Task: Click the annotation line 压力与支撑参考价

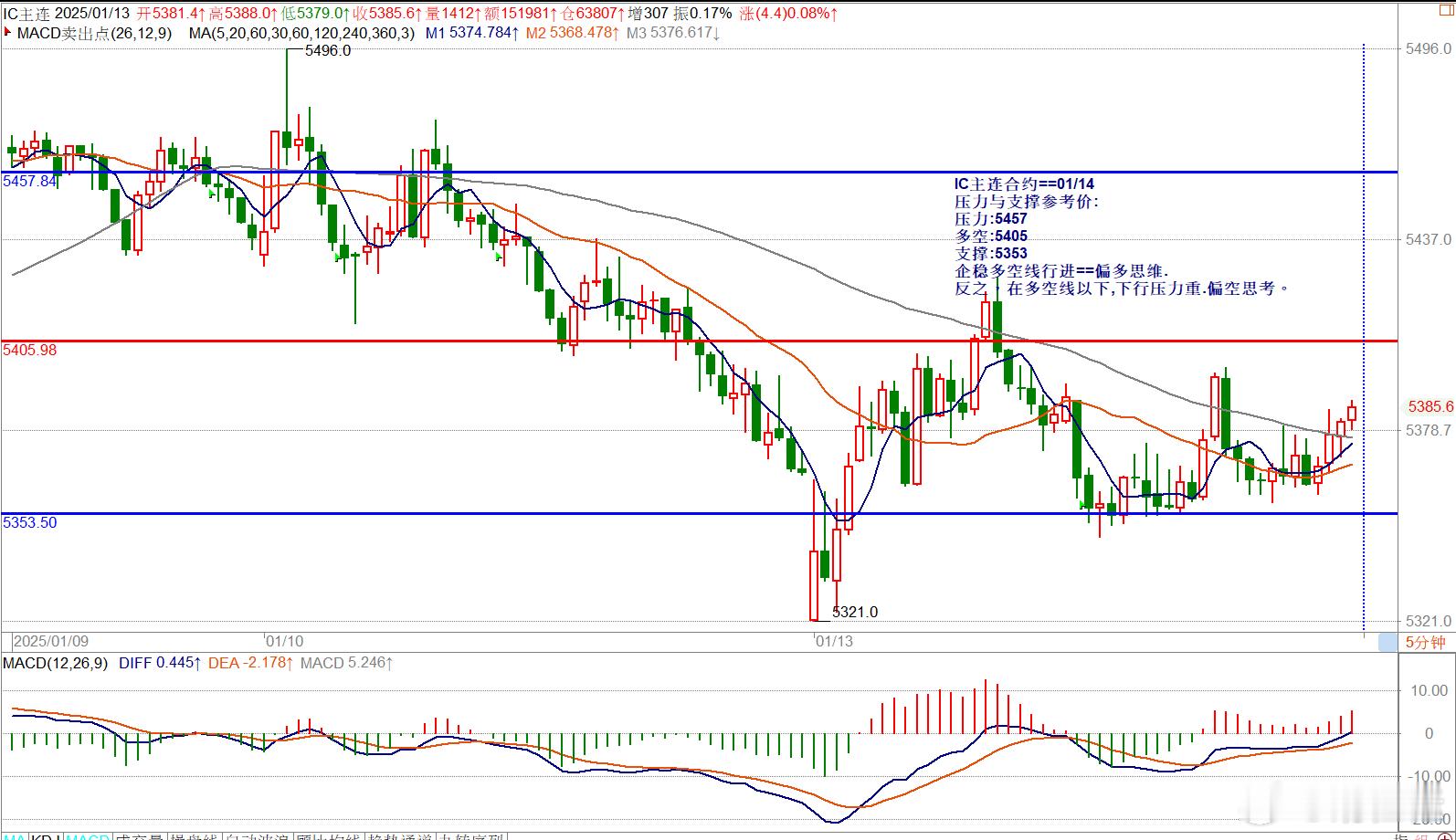Action: (1027, 202)
